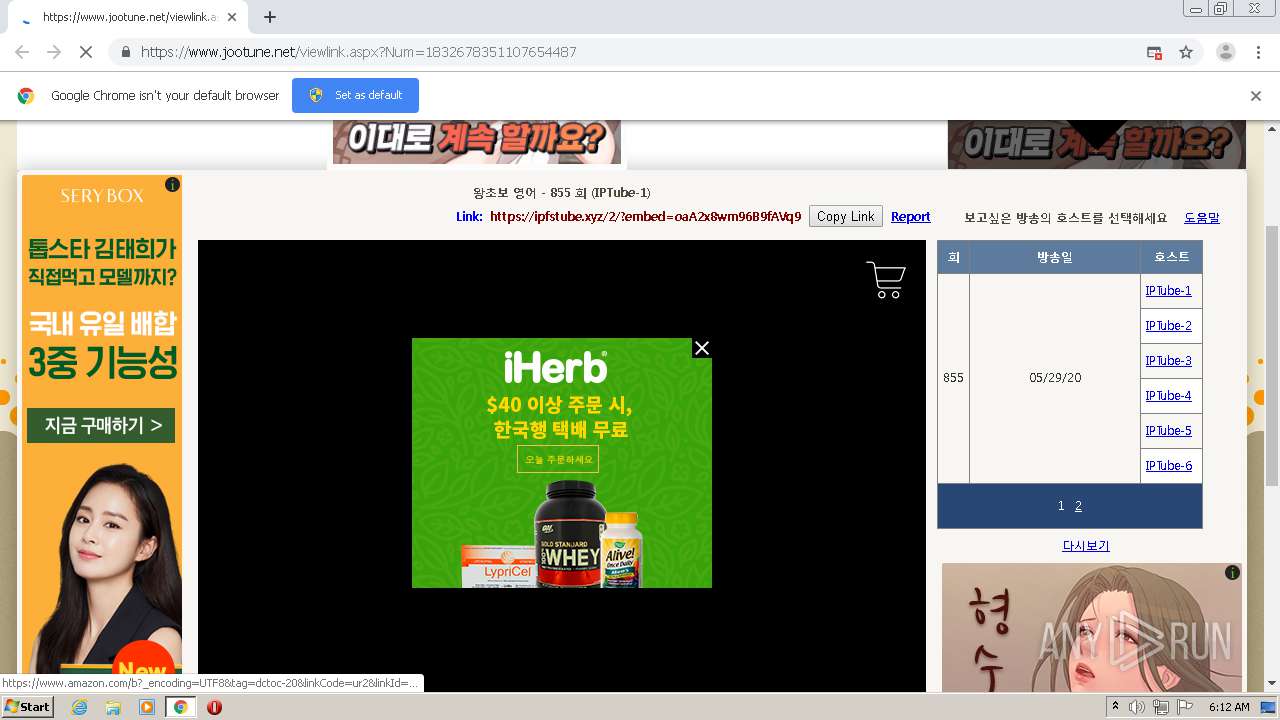
Task: Show hidden tray icons arrow
Action: (1115, 707)
